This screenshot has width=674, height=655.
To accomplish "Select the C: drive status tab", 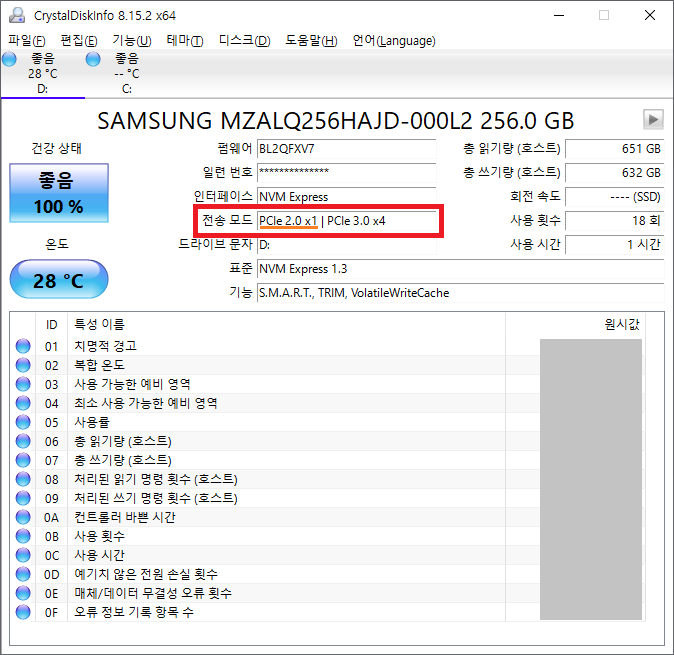I will (x=127, y=73).
